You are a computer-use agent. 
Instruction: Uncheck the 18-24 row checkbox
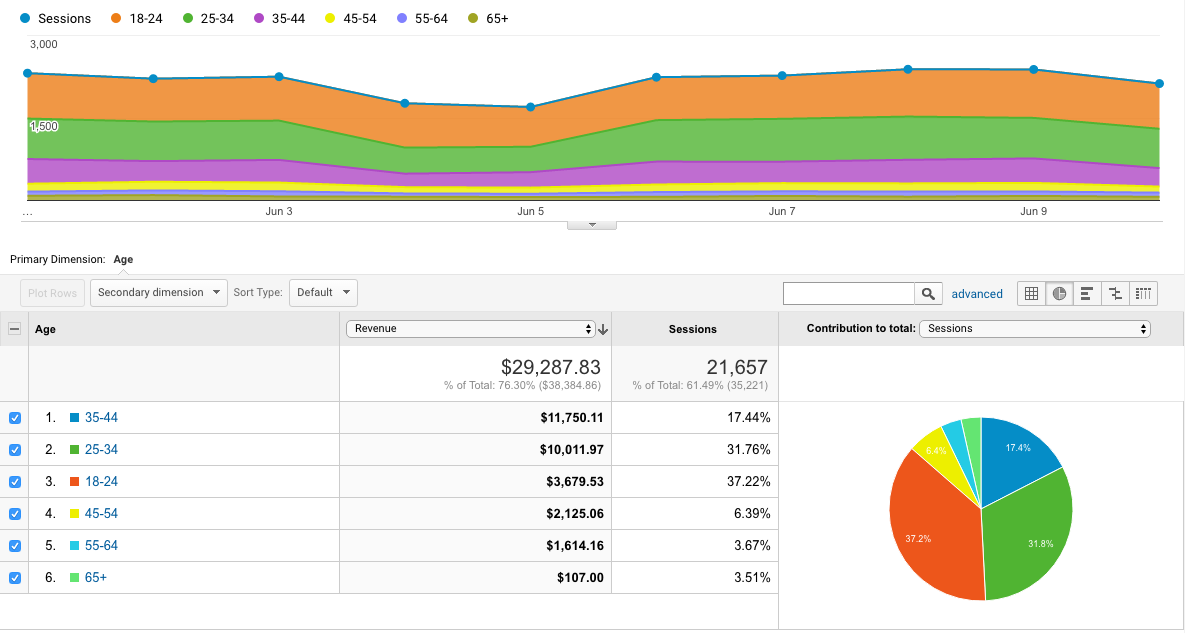15,482
